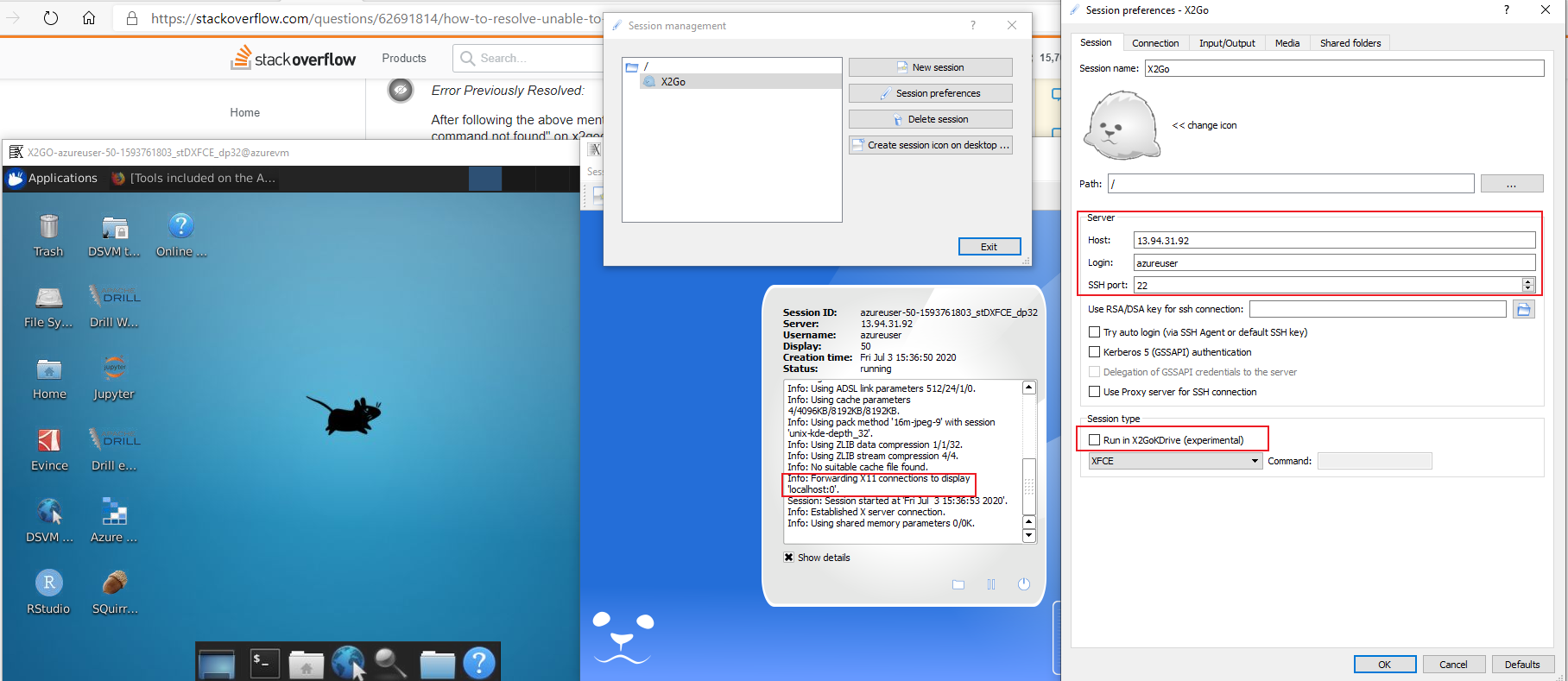Launch the web browser dock icon
This screenshot has height=681, width=1568.
(x=348, y=662)
